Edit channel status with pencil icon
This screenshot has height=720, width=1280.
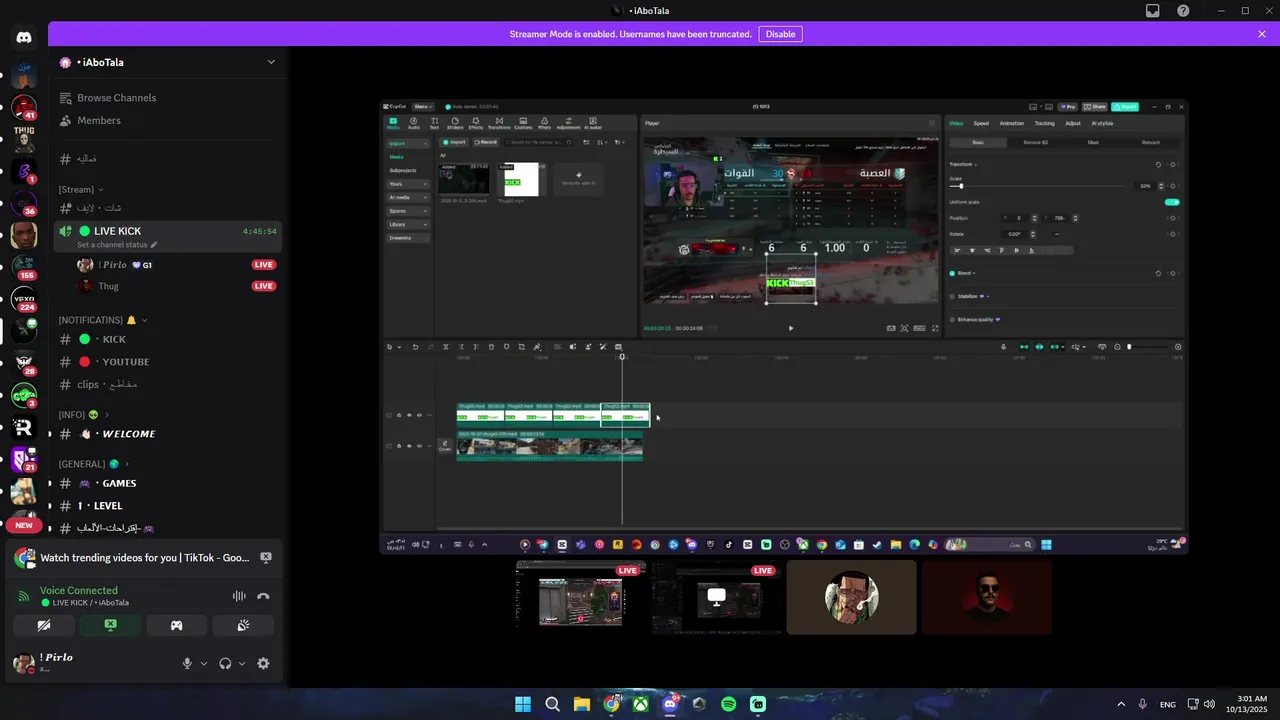(x=154, y=245)
